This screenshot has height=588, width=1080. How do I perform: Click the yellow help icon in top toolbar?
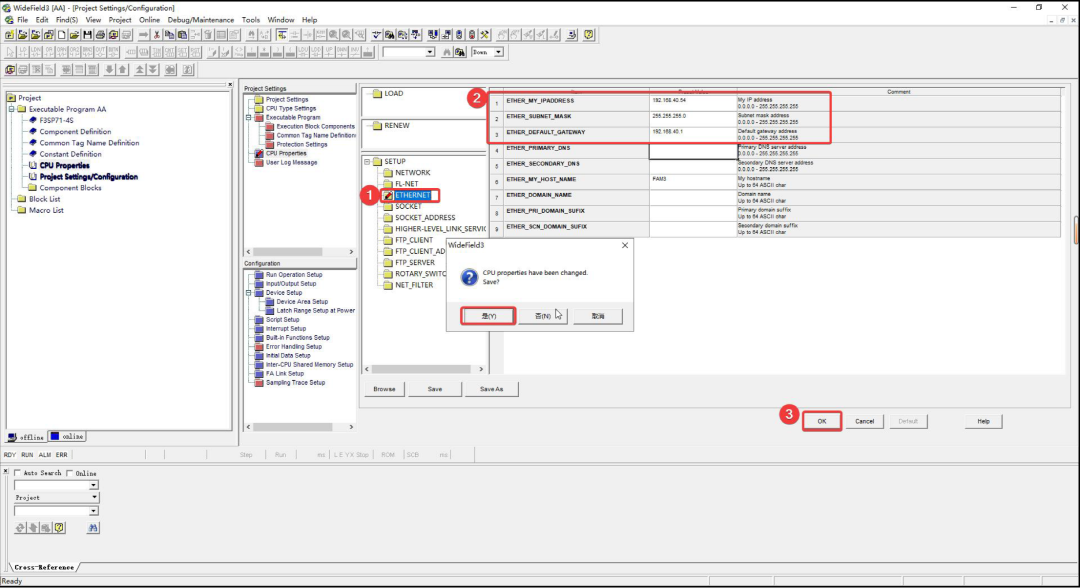tap(589, 34)
